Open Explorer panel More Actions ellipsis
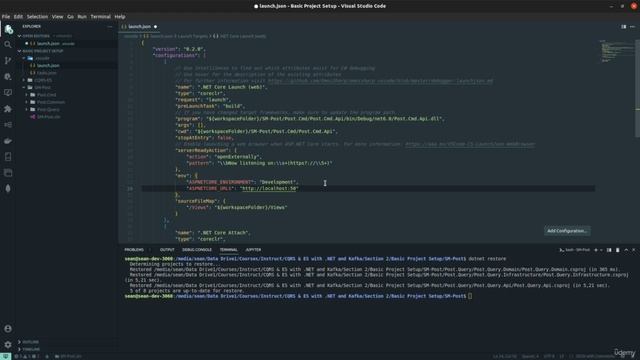 (110, 27)
